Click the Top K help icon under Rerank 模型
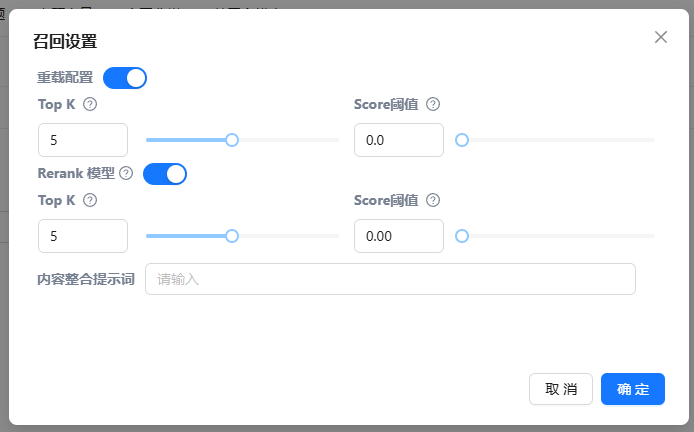 [90, 200]
